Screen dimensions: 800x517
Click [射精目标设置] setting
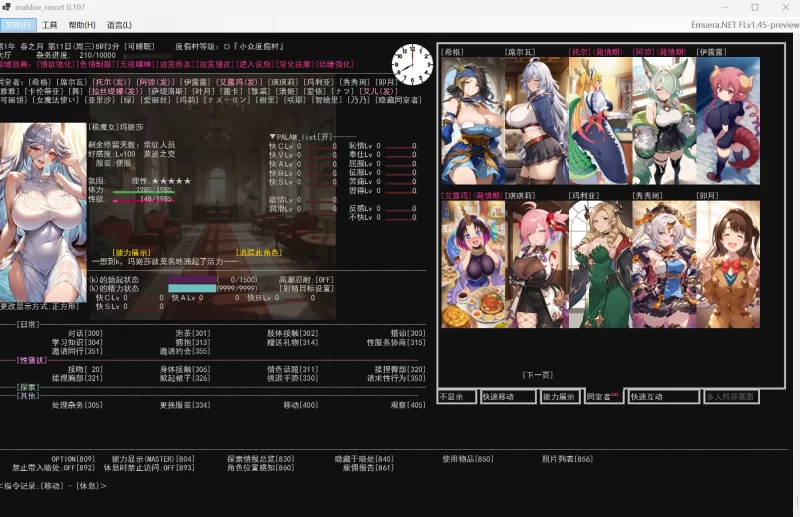[x=306, y=289]
